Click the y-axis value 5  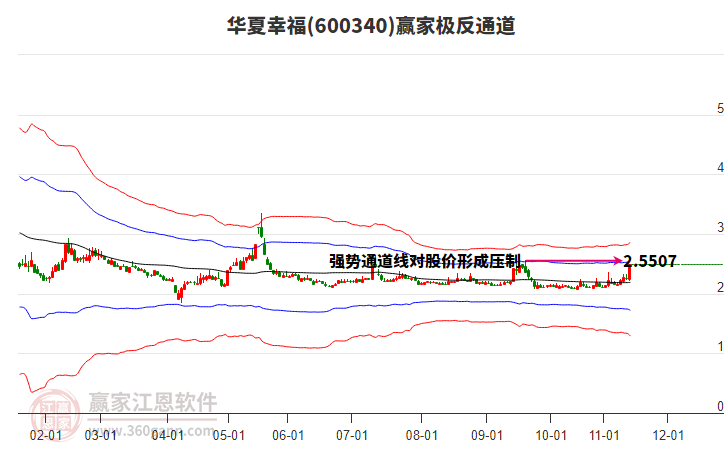click(x=720, y=108)
